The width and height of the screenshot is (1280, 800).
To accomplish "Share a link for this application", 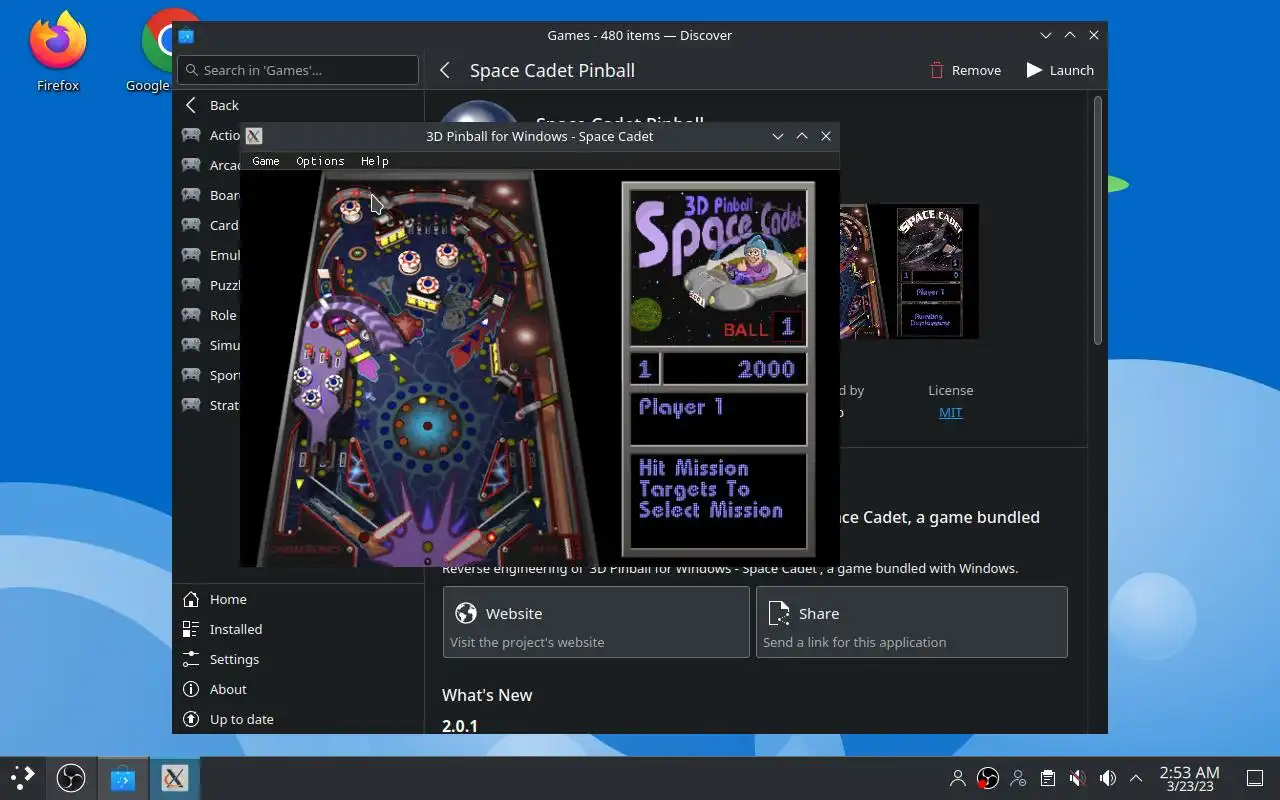I will click(911, 622).
